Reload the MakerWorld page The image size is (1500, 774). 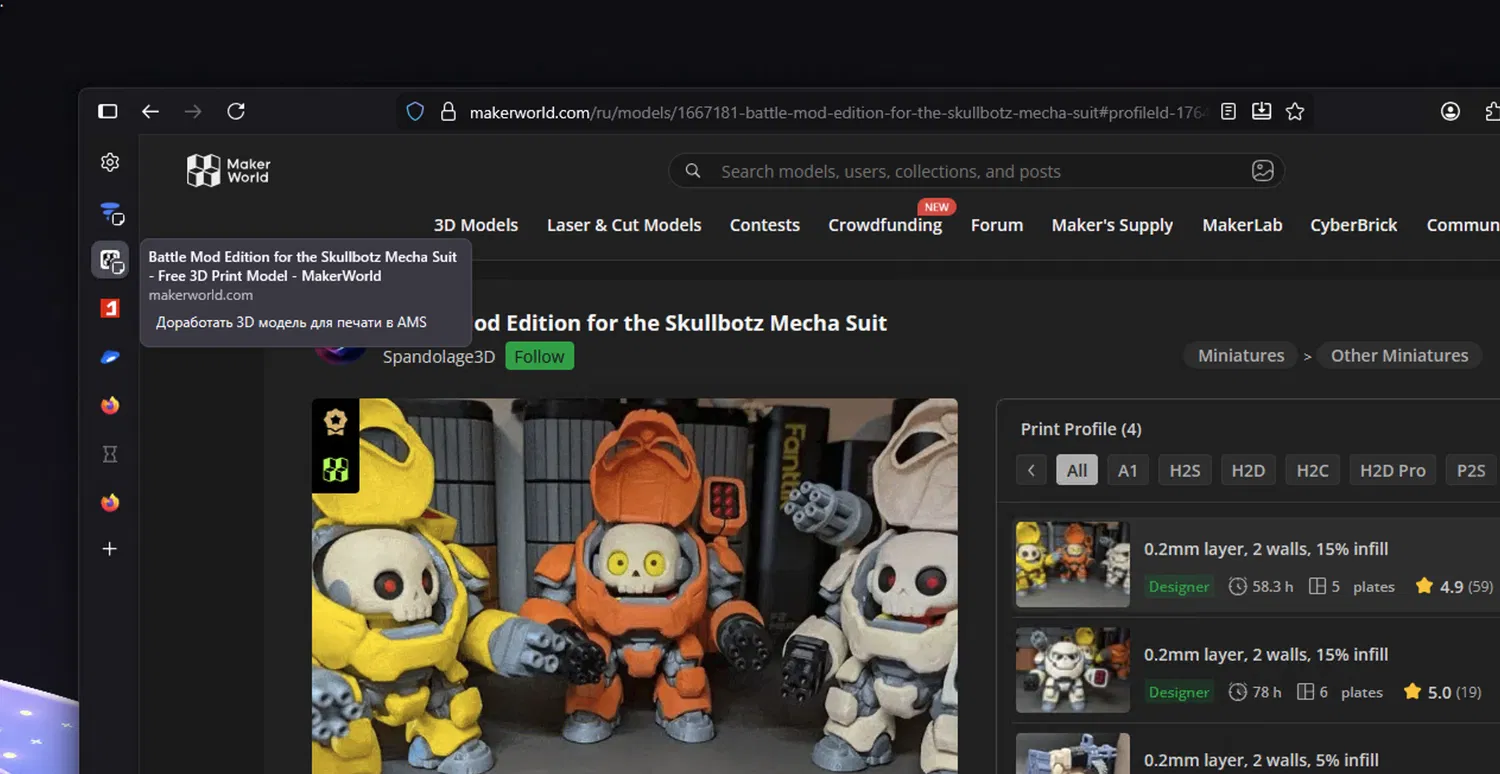pos(236,112)
